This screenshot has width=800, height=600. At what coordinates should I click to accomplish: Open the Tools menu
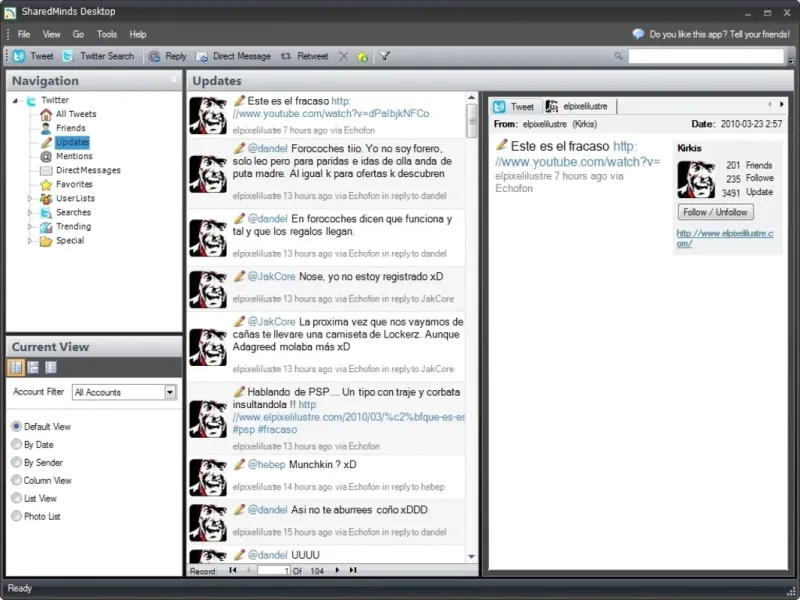coord(107,34)
